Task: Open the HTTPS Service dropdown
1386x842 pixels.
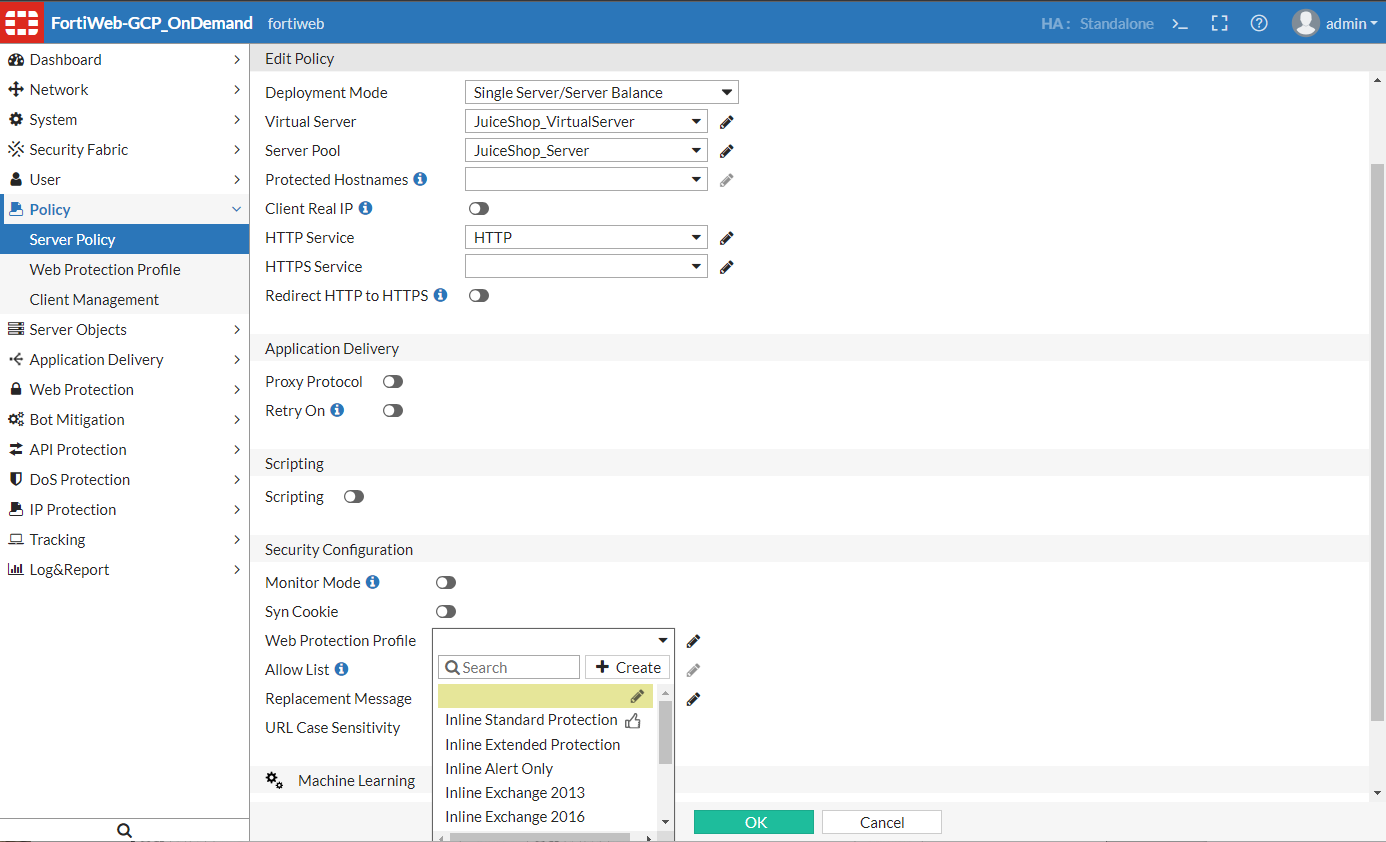Action: (586, 267)
